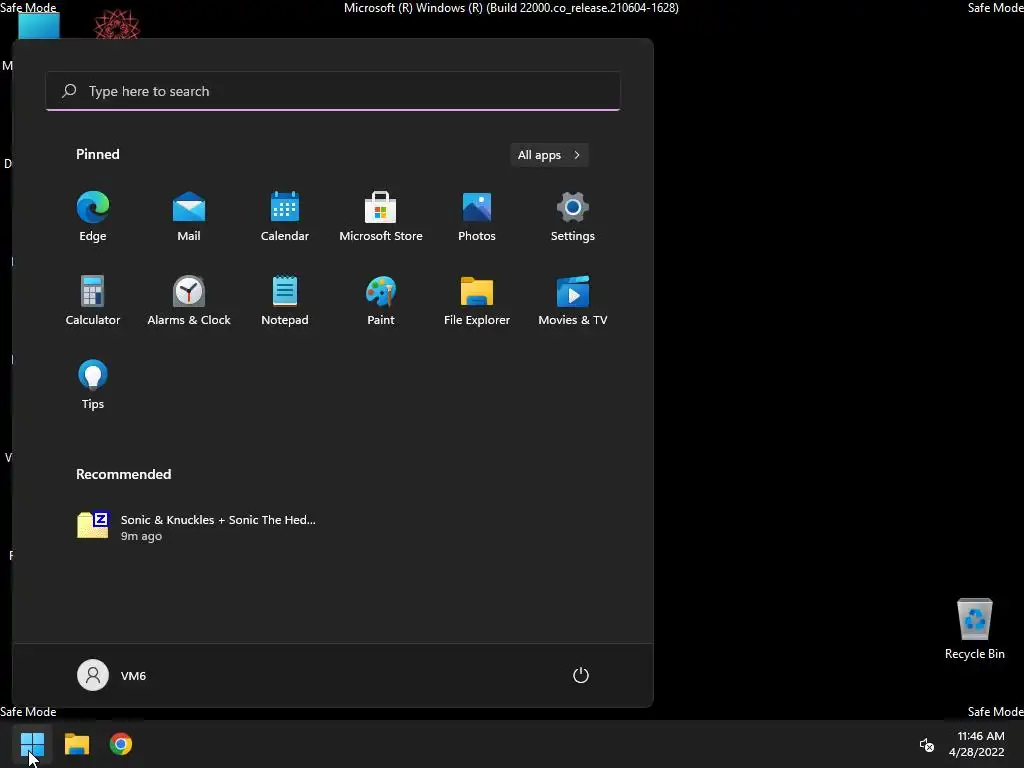The image size is (1024, 768).
Task: Open recommended Sonic & Knuckles file
Action: [197, 526]
